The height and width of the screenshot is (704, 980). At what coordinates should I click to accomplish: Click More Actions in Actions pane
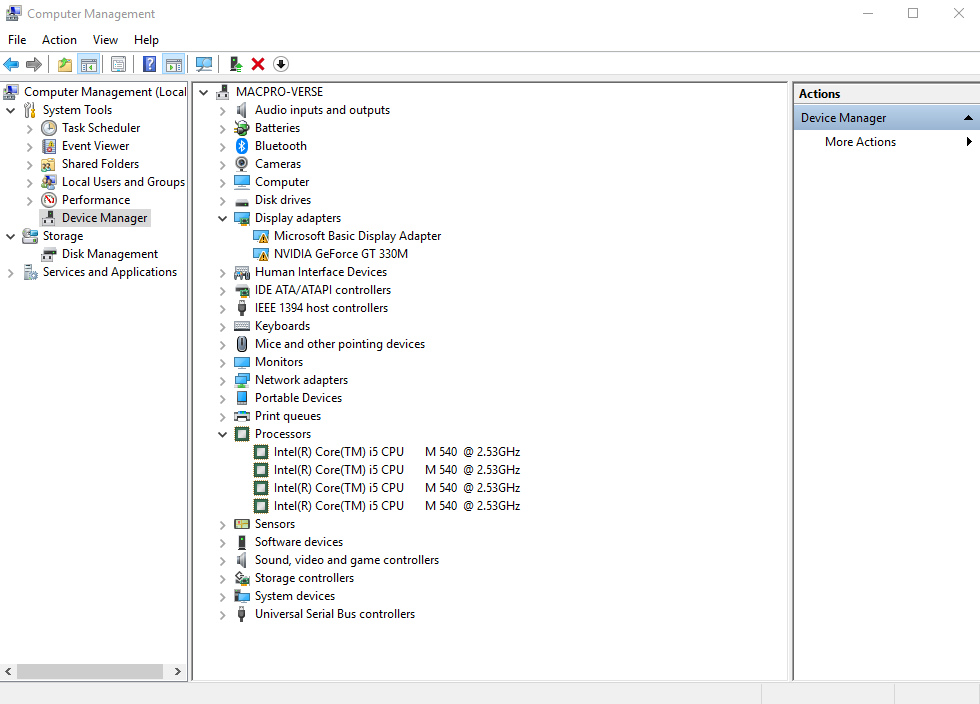pos(860,142)
